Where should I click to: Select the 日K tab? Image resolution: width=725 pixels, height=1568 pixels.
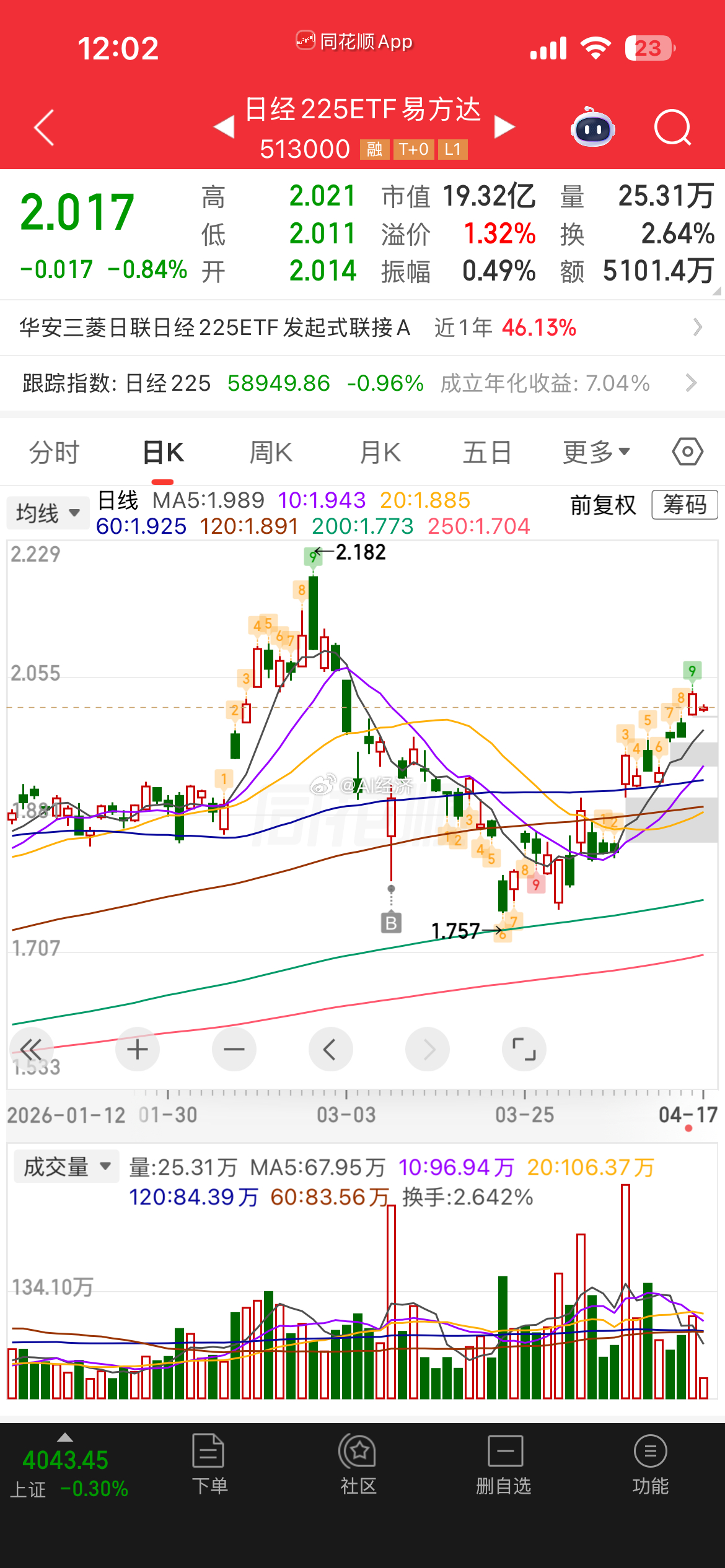(x=163, y=452)
